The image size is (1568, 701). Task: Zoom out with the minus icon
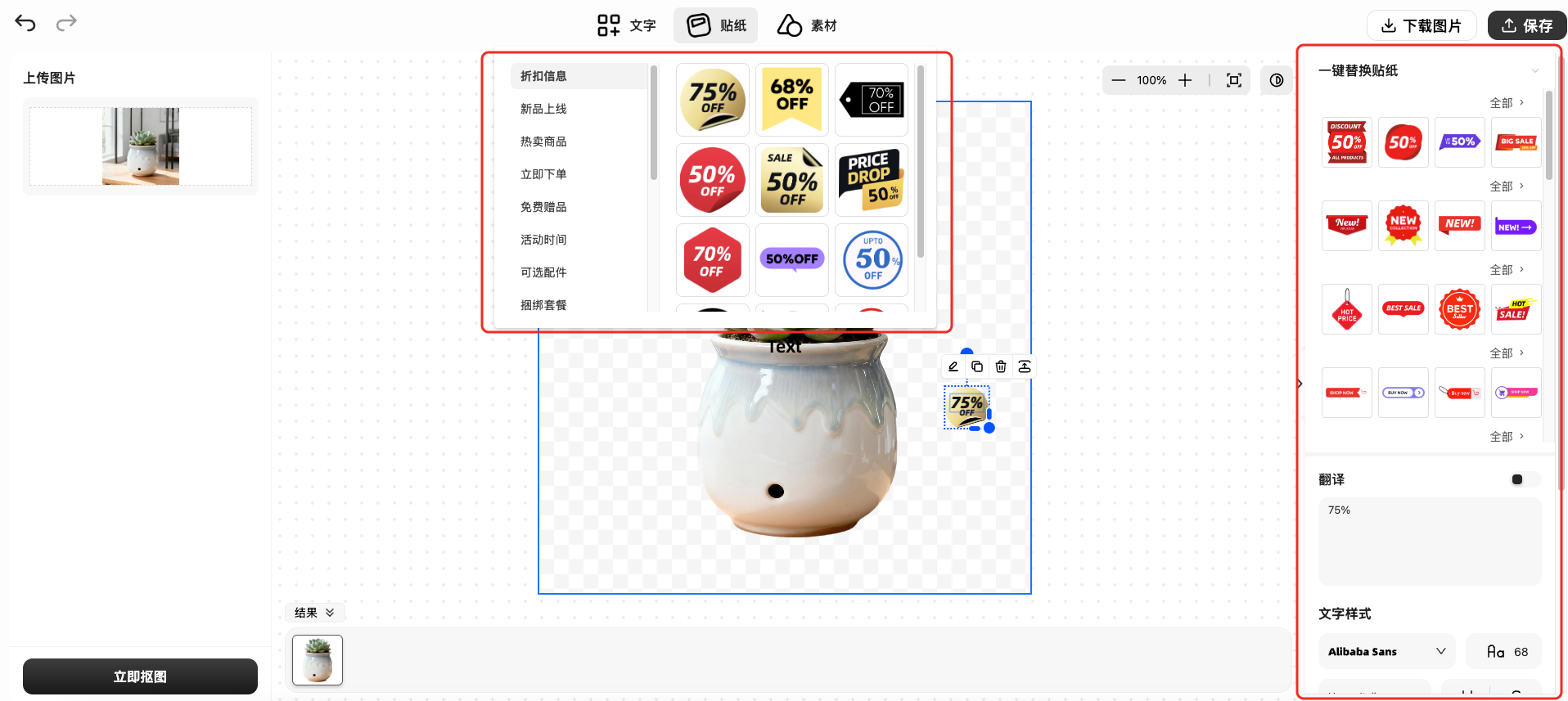pyautogui.click(x=1118, y=80)
